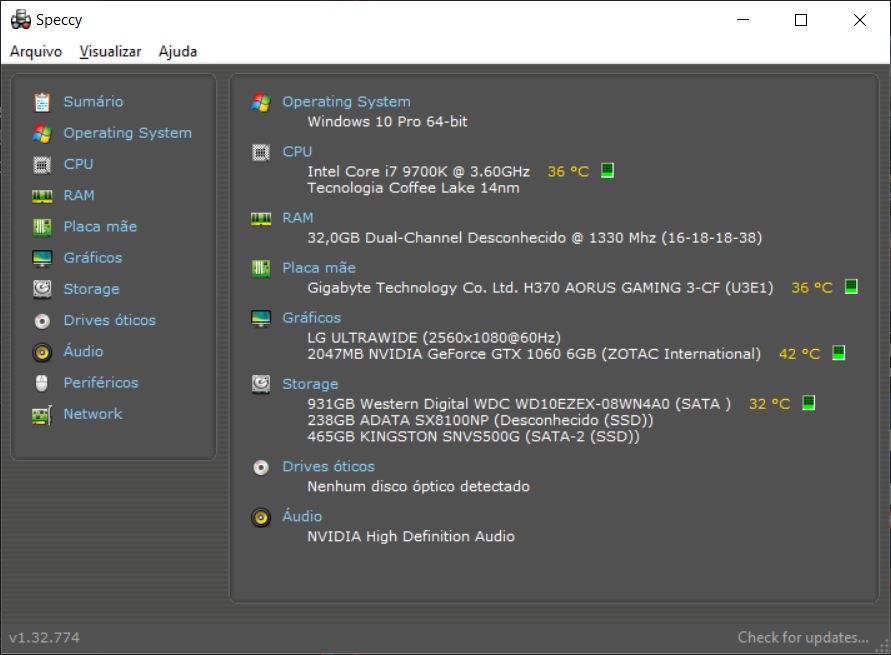Image resolution: width=891 pixels, height=655 pixels.
Task: Show Gráficos details from sidebar
Action: pyautogui.click(x=93, y=258)
